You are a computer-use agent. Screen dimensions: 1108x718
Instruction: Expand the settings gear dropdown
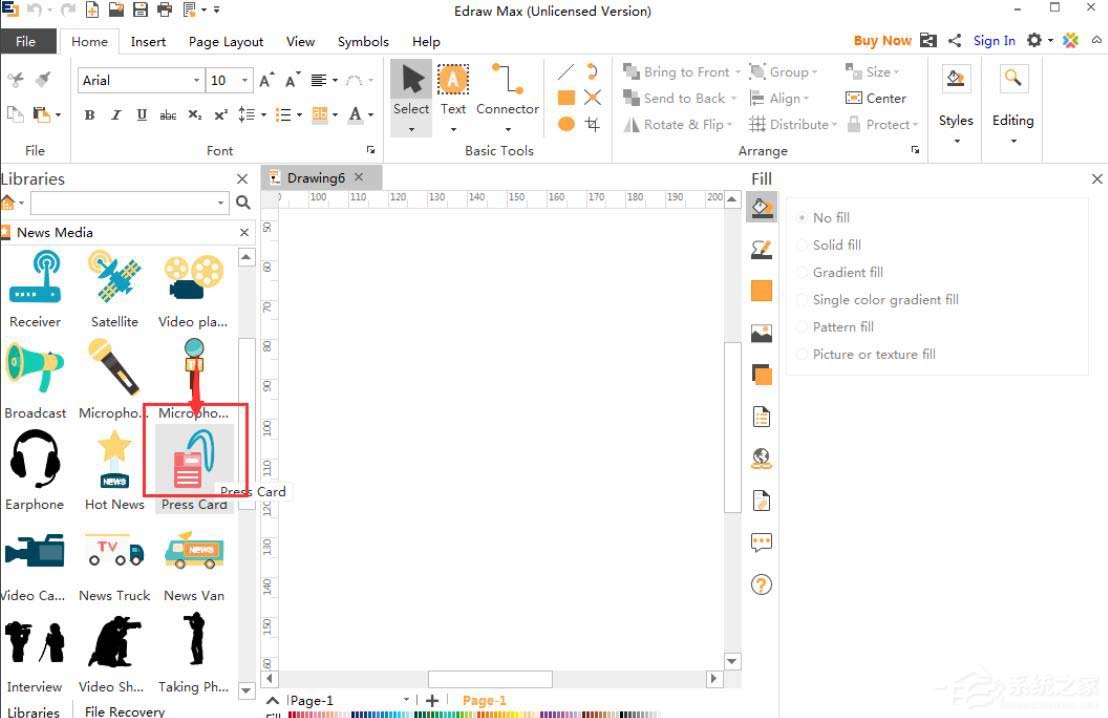pyautogui.click(x=1050, y=40)
